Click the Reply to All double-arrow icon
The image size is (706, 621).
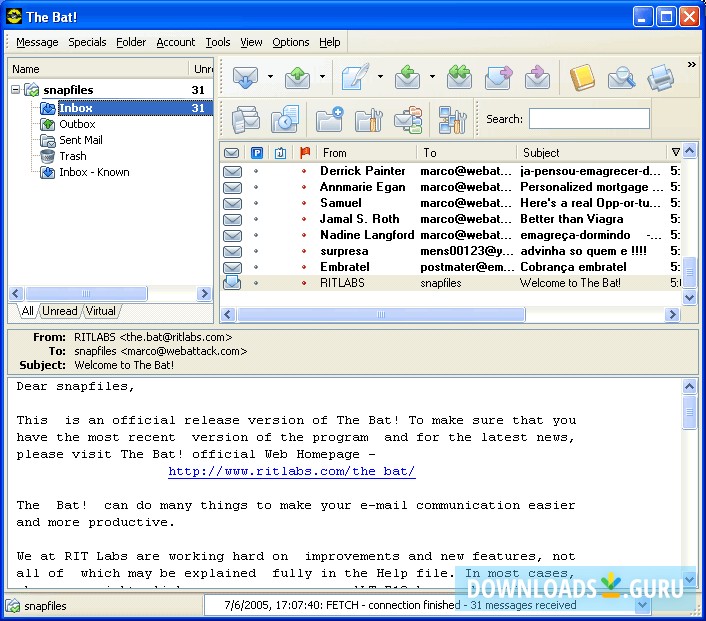click(x=459, y=77)
